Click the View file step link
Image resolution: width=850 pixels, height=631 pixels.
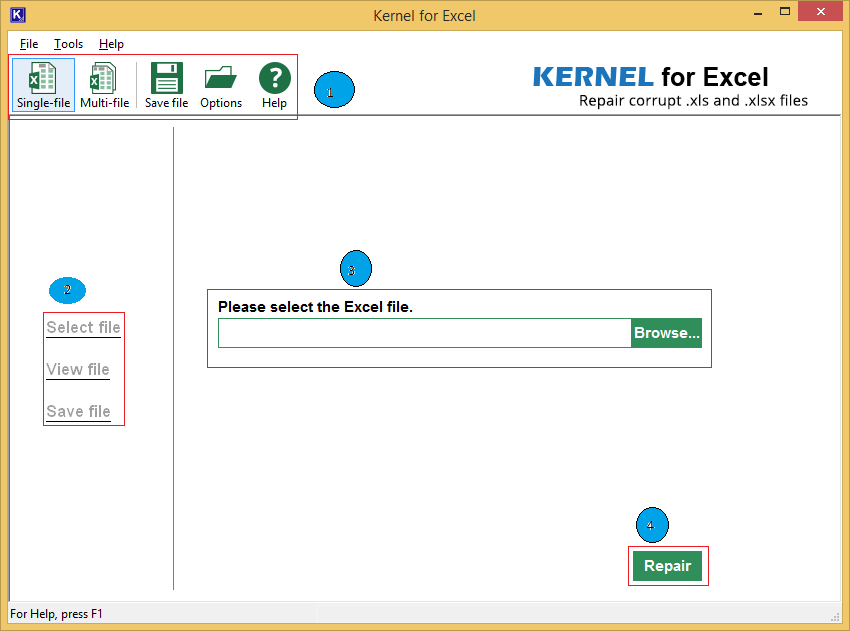pyautogui.click(x=78, y=369)
